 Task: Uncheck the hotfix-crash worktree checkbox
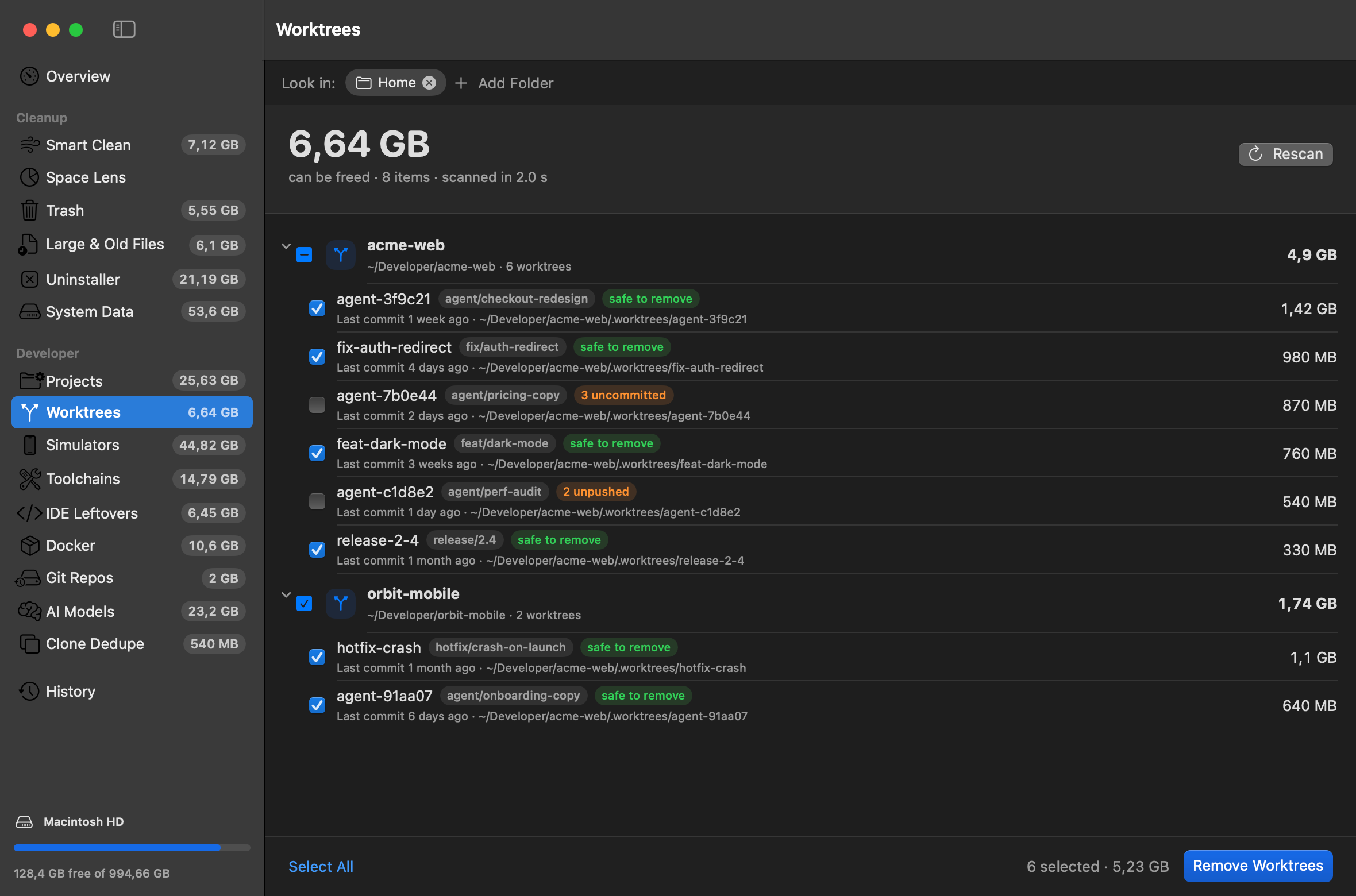(317, 656)
